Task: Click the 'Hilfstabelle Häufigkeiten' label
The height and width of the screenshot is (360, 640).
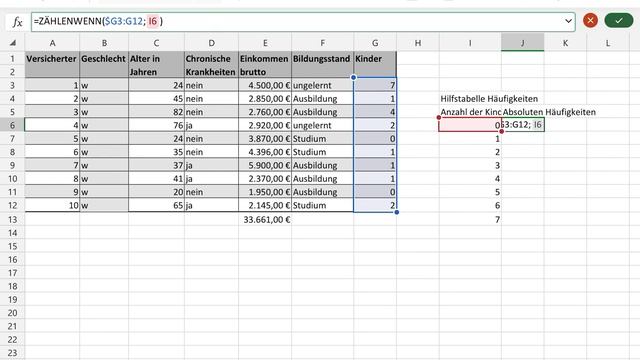Action: click(x=489, y=98)
